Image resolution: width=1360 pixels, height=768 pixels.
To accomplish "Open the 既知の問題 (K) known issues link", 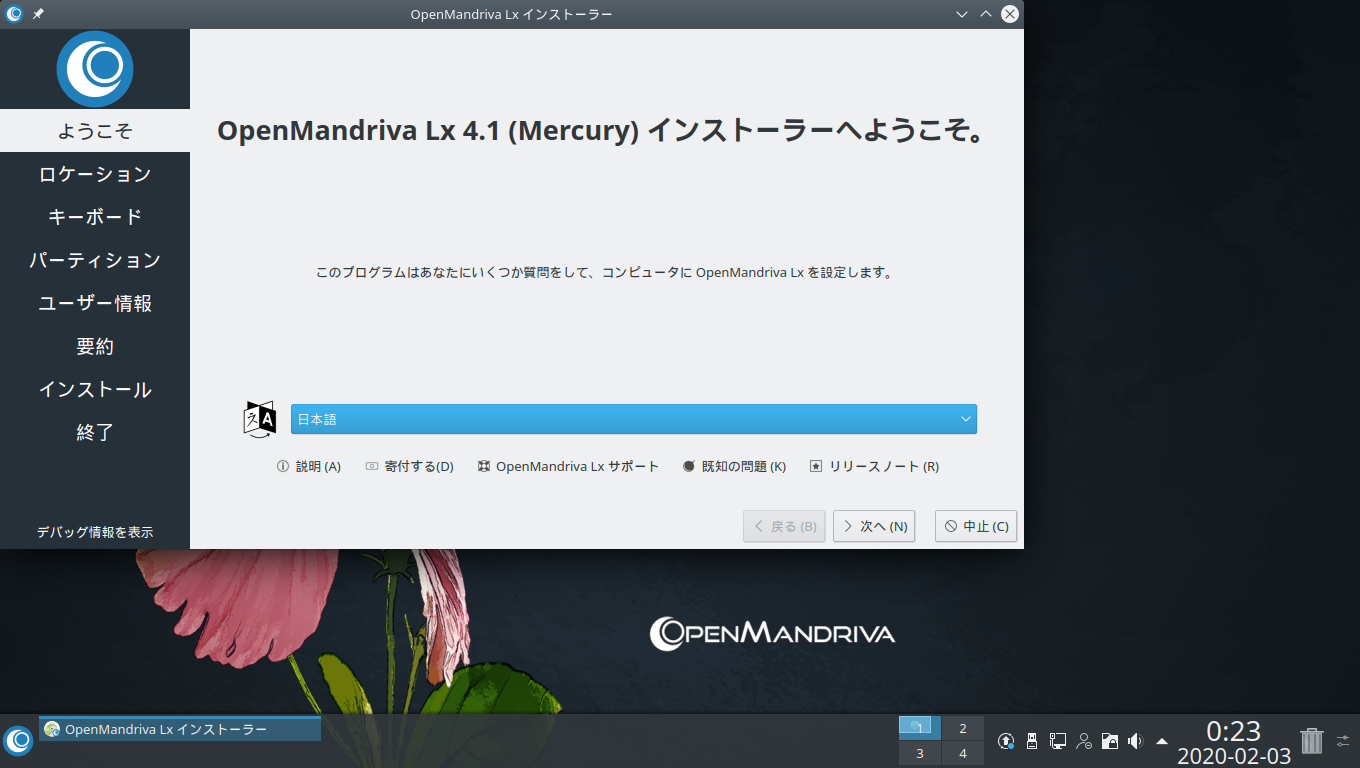I will pos(734,466).
